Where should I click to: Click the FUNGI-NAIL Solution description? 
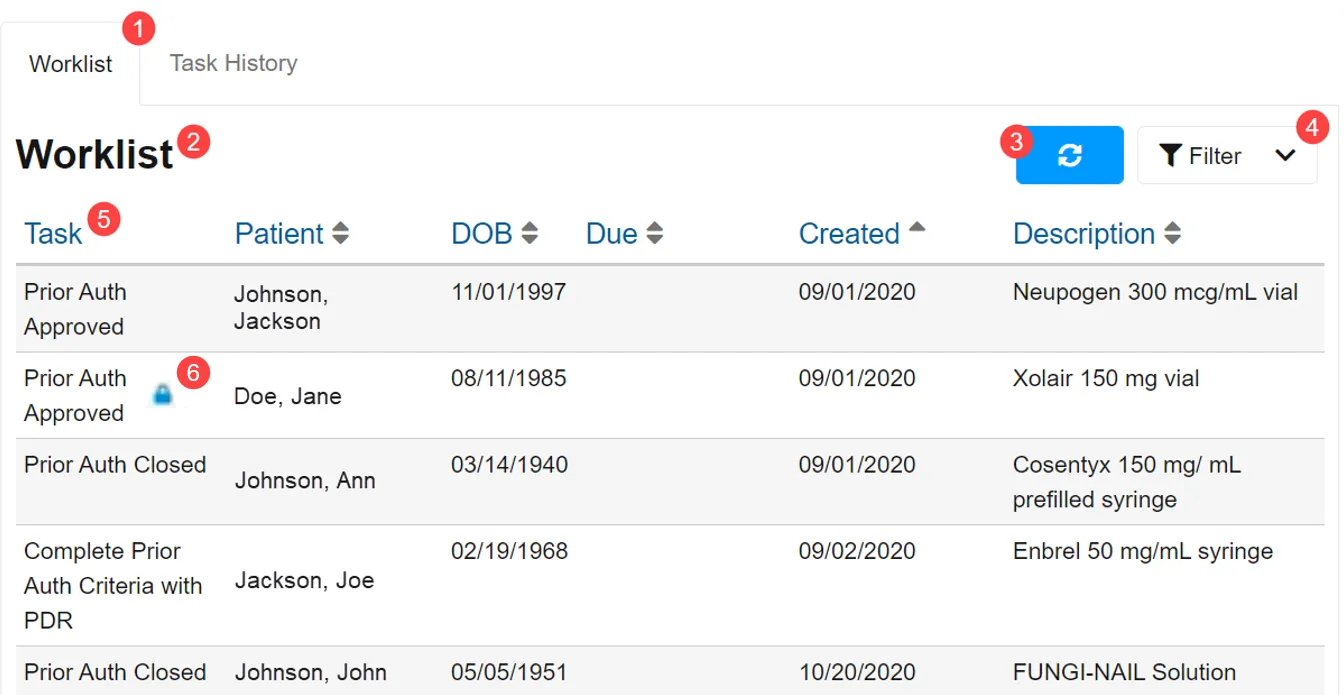click(x=1124, y=672)
